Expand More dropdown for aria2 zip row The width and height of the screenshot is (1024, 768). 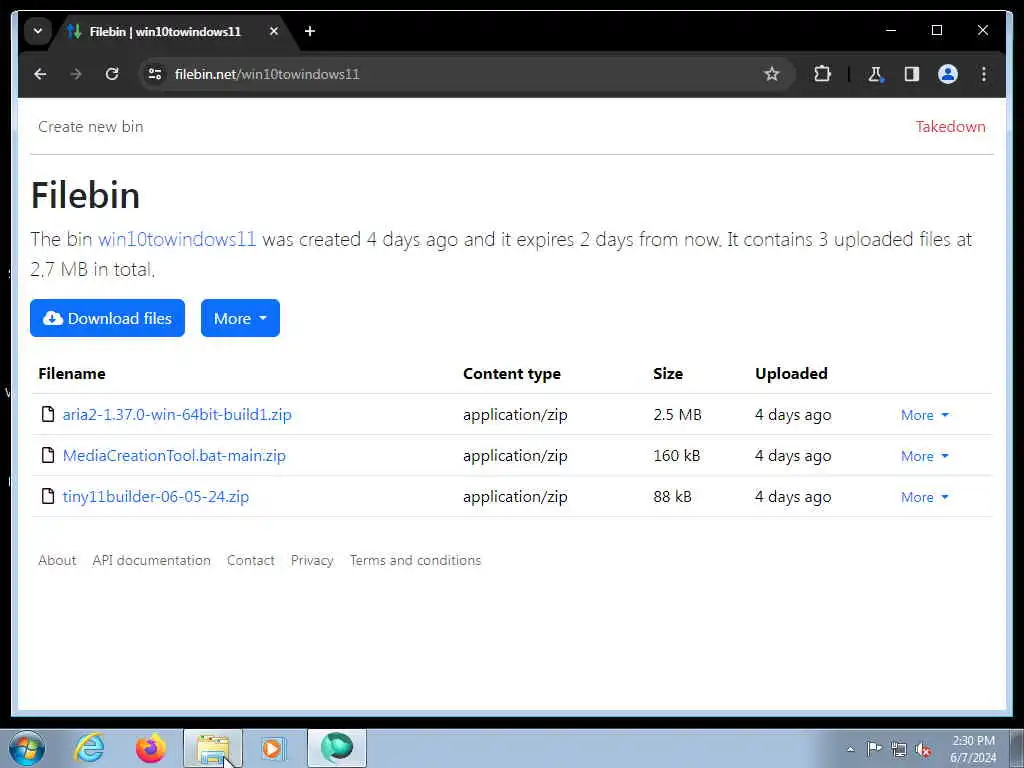[925, 415]
